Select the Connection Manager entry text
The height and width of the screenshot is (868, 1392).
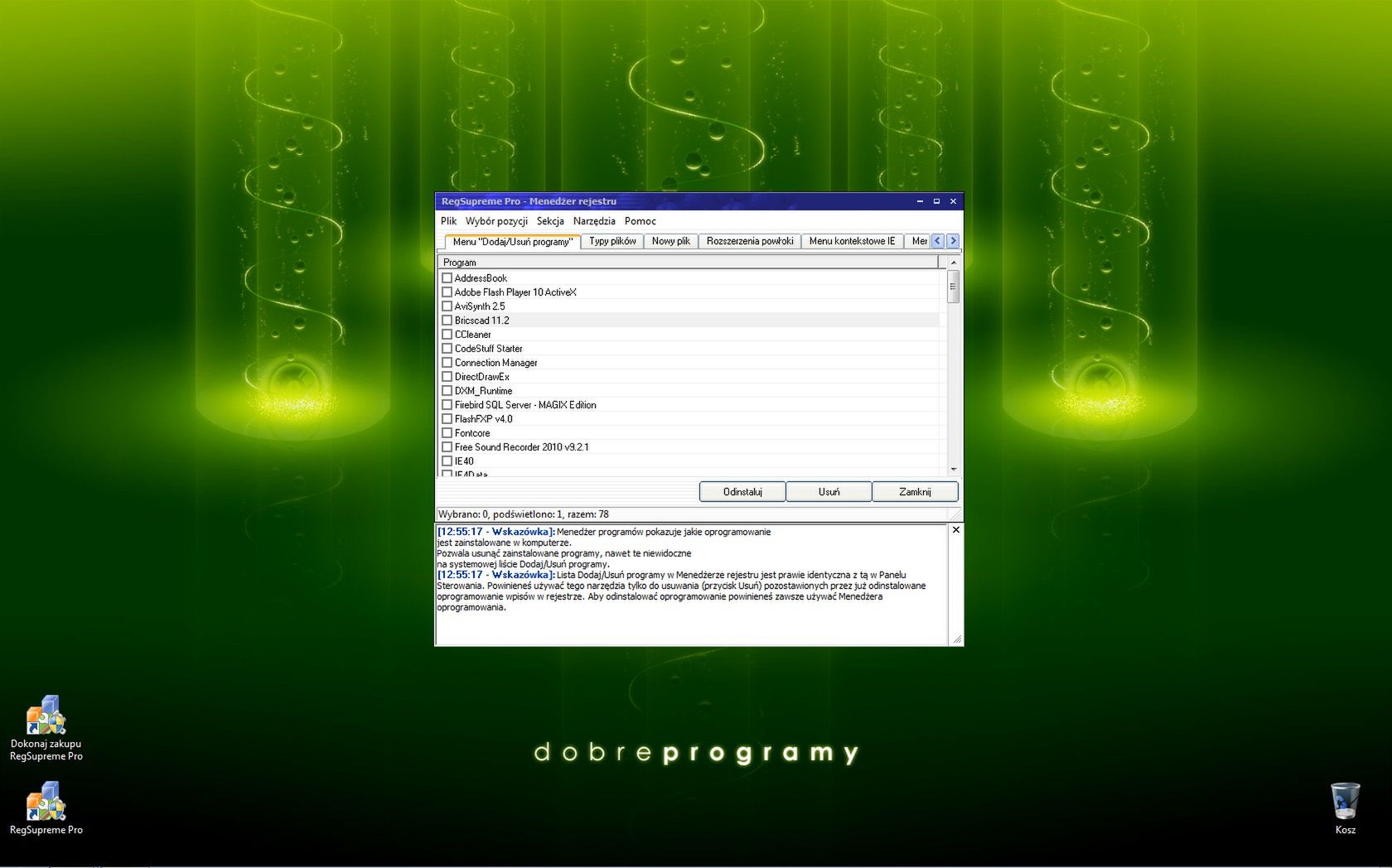click(x=495, y=363)
